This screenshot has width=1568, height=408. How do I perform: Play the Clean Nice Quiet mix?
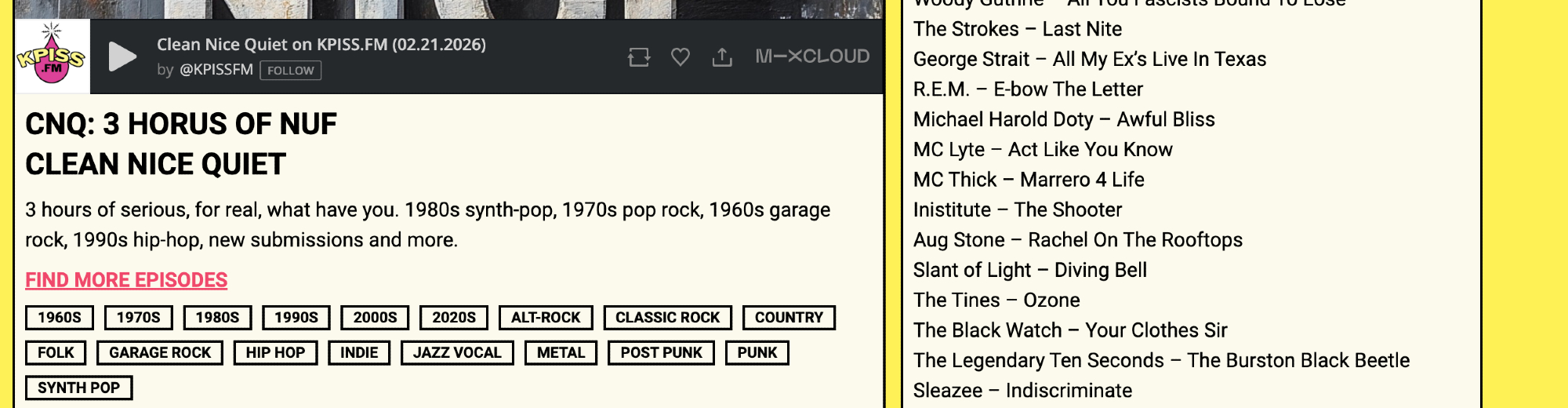tap(122, 56)
